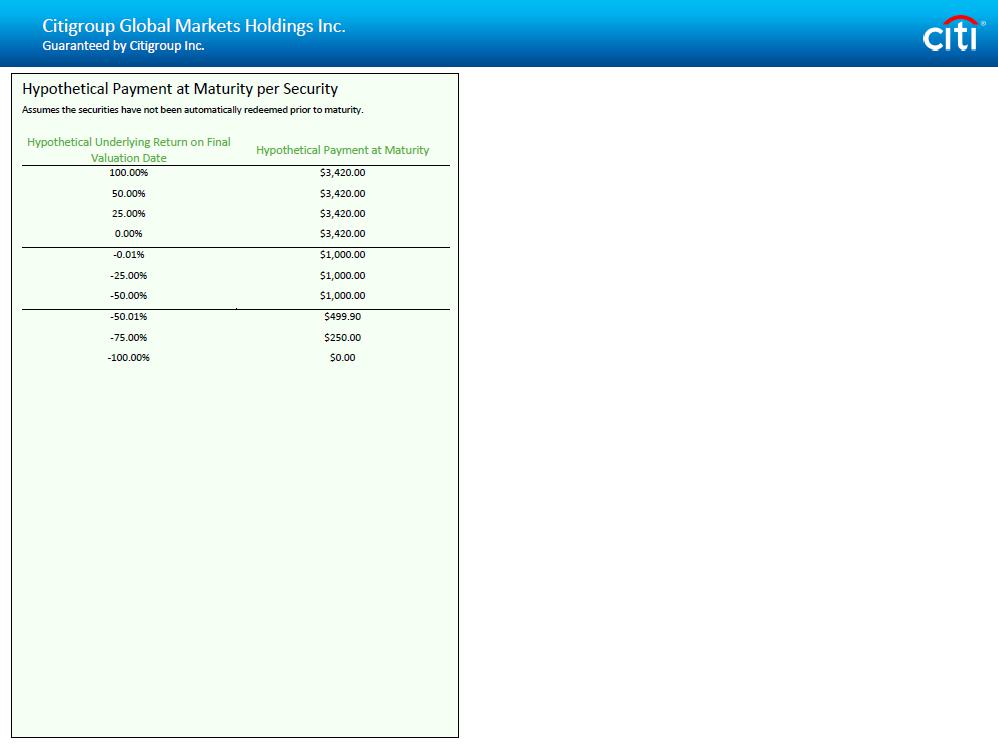Click the 'Guaranteed by Citigroup Inc.' subtitle
The height and width of the screenshot is (751, 998).
coord(123,46)
